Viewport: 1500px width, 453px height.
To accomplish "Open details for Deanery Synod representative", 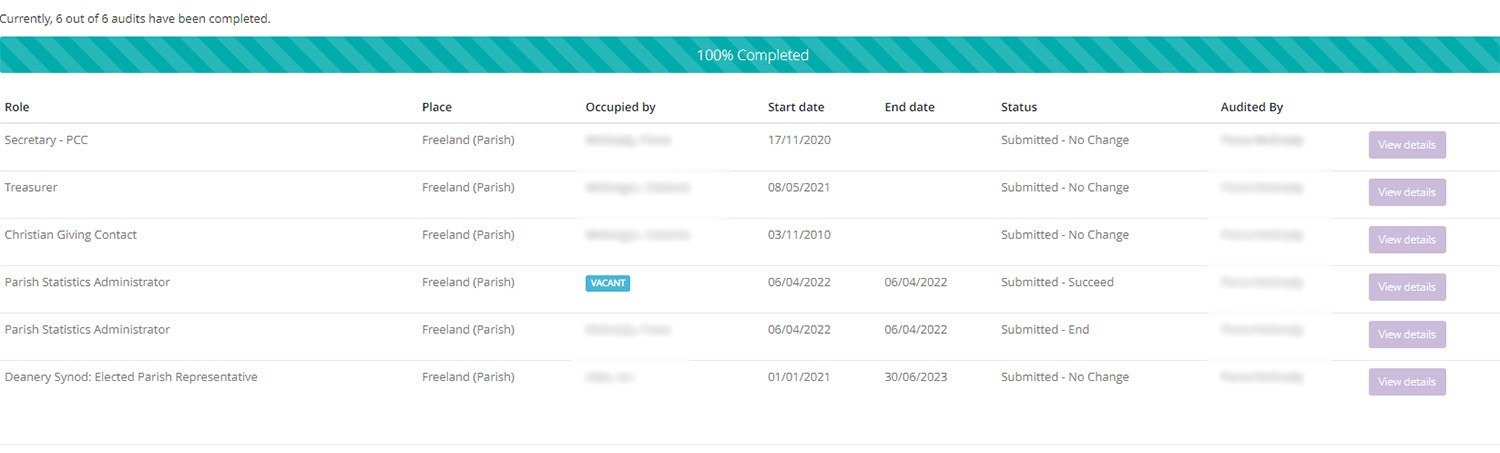I will [x=1406, y=382].
